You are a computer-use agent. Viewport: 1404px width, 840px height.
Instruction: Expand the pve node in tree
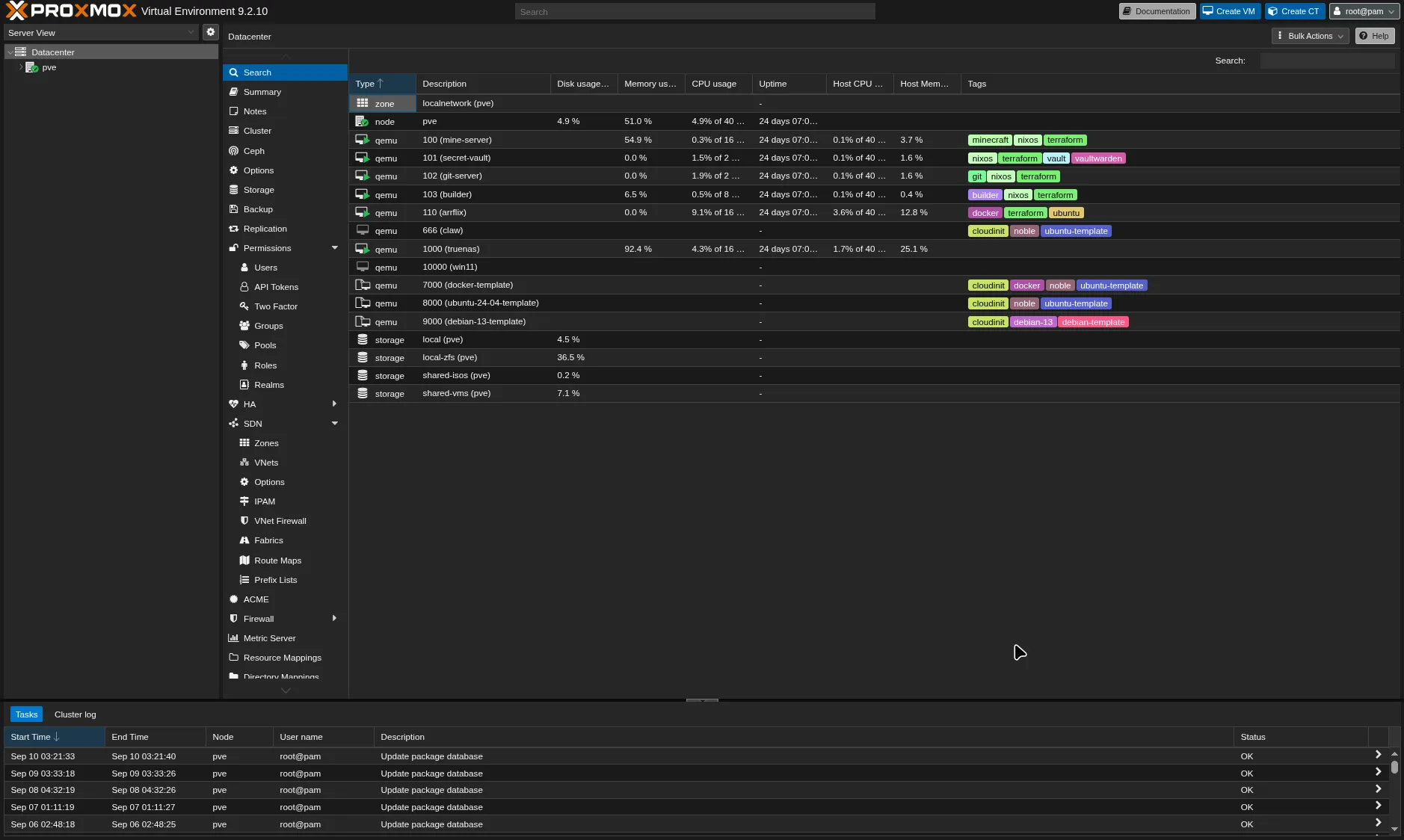click(x=21, y=67)
